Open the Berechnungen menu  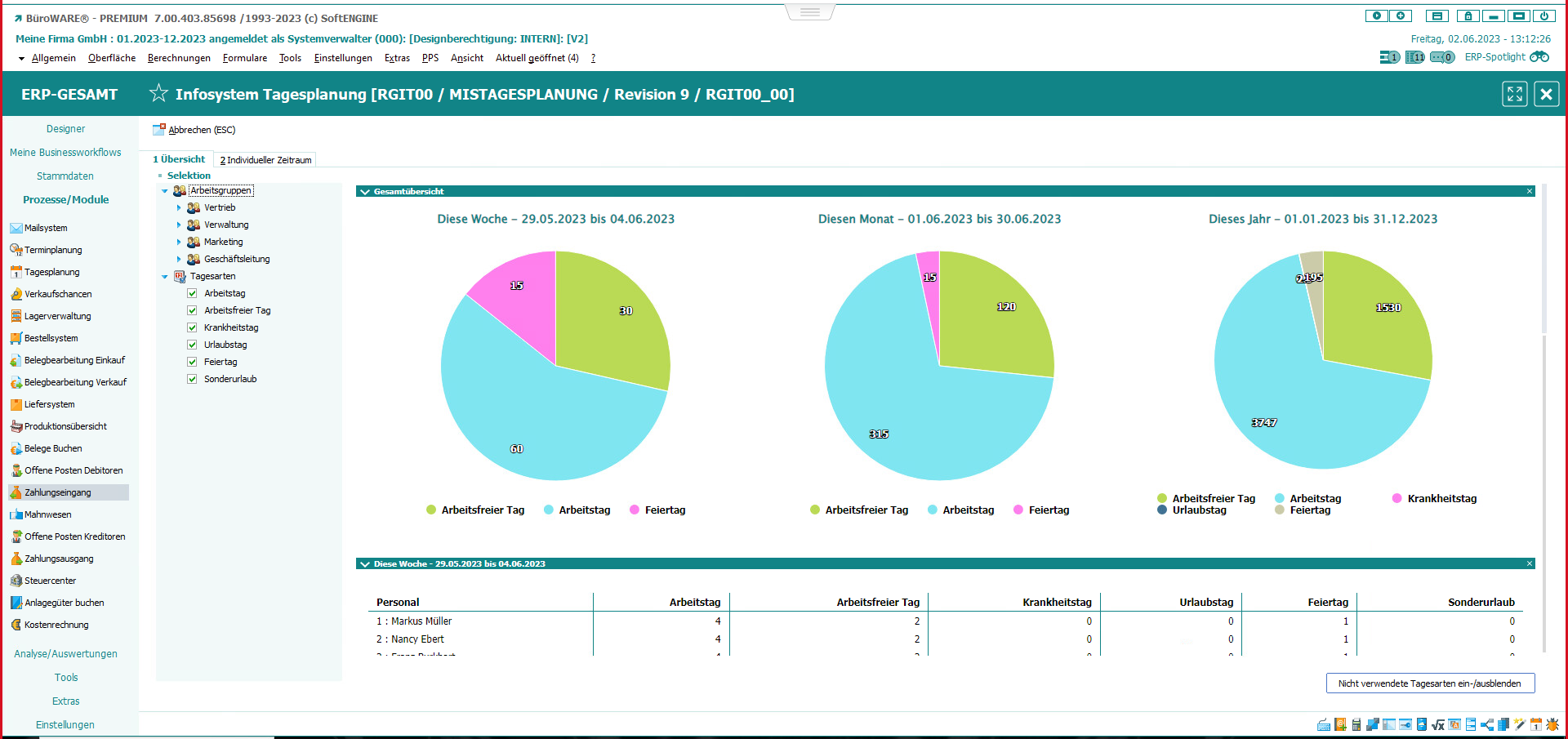(x=179, y=58)
